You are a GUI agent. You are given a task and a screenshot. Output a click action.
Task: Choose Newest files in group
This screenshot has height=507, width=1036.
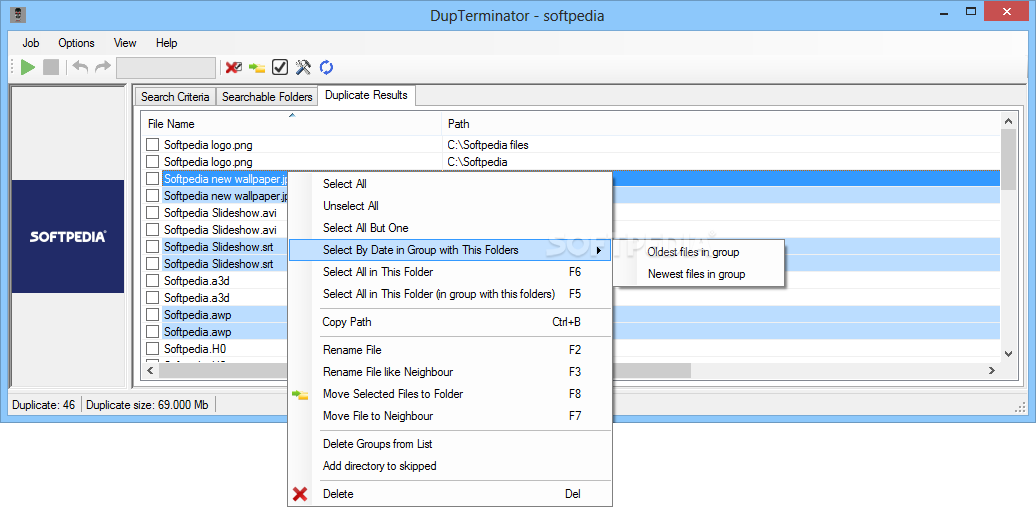pyautogui.click(x=696, y=274)
